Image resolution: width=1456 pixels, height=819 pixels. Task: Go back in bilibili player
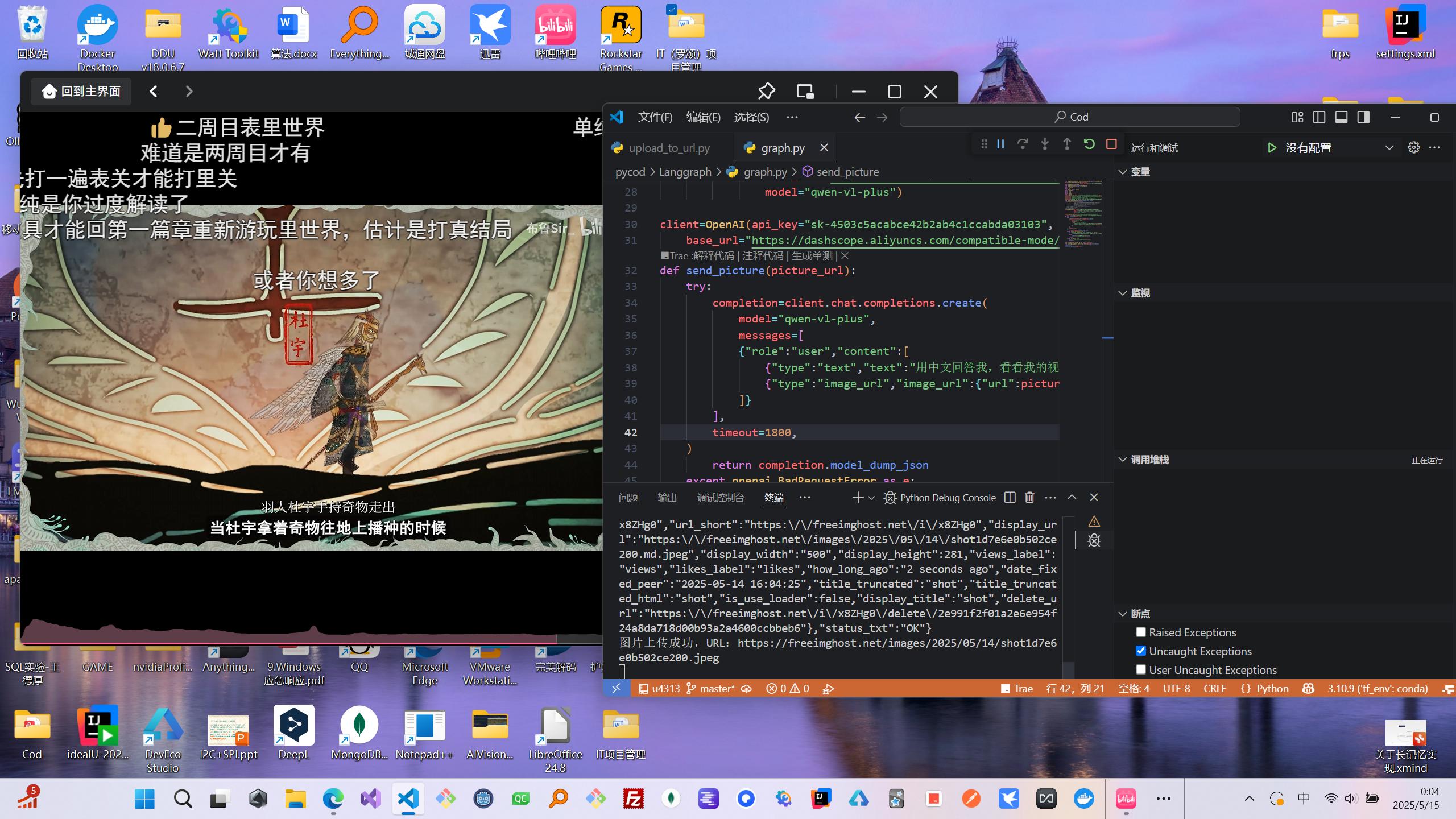coord(153,92)
